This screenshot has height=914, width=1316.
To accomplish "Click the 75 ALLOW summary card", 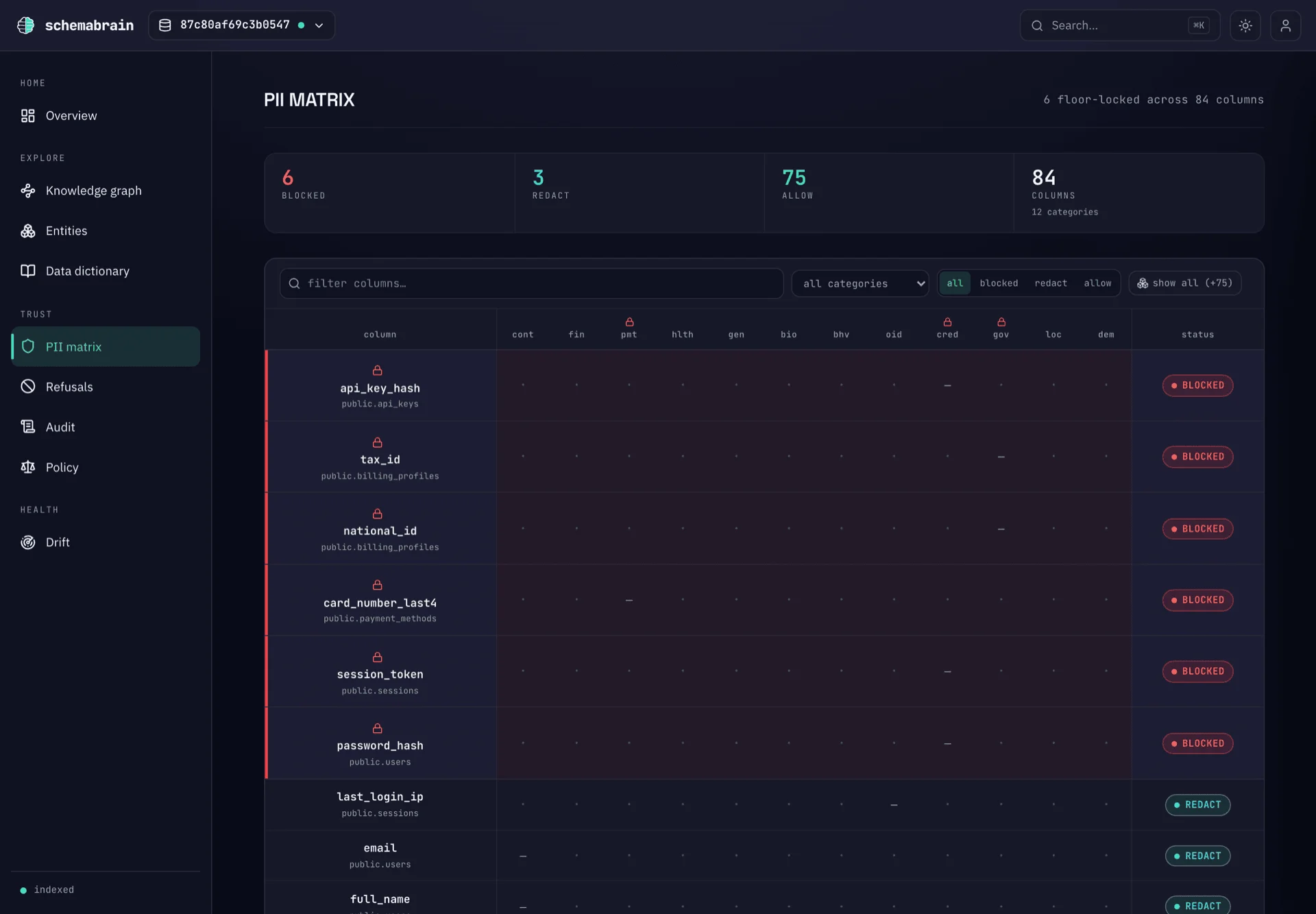I will (x=889, y=193).
